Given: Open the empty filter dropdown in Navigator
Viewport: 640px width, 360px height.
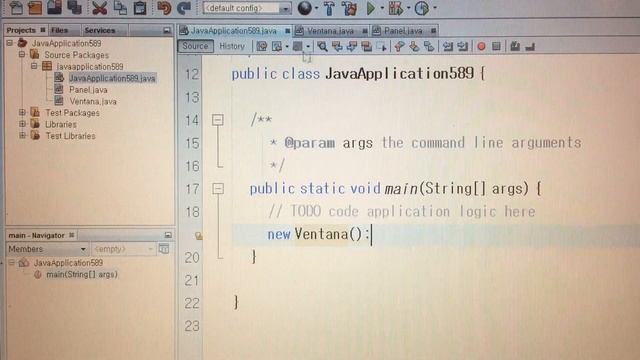Looking at the screenshot, I should tap(123, 249).
